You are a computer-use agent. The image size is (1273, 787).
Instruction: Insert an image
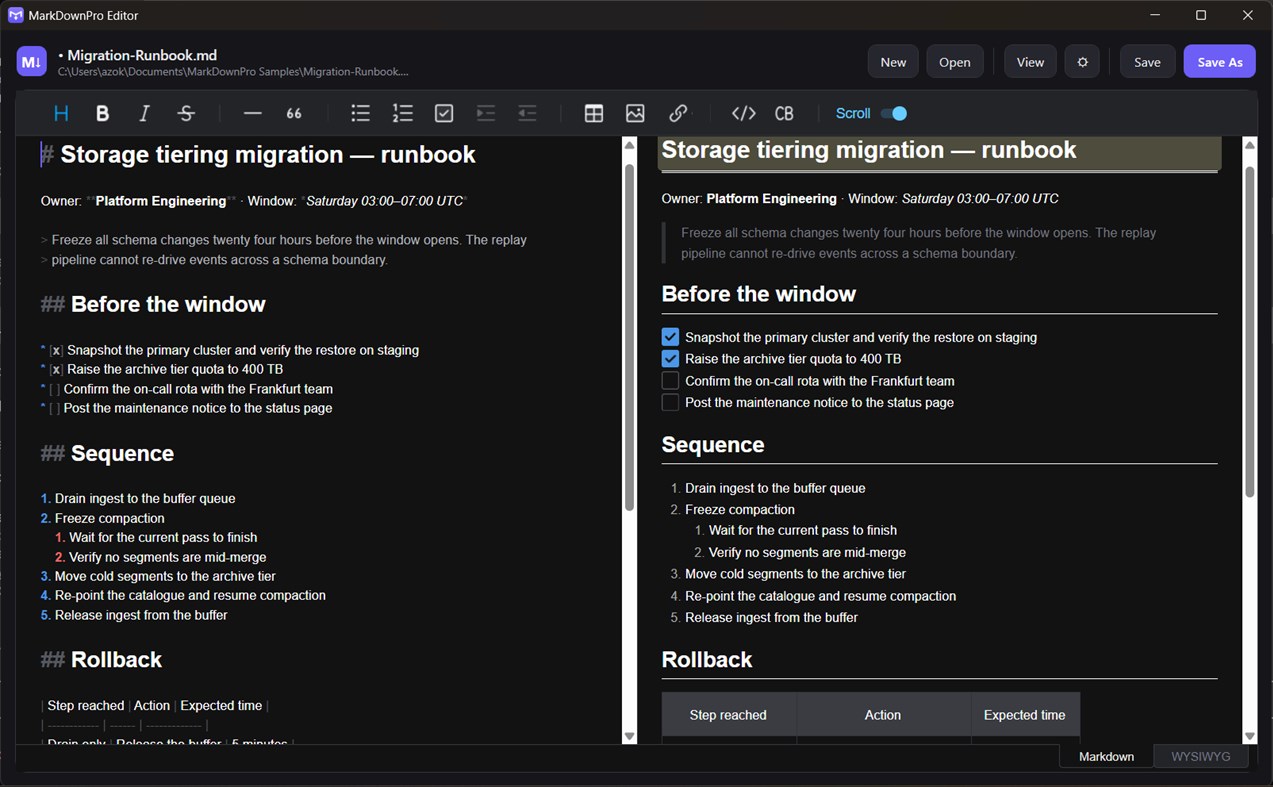coord(635,113)
